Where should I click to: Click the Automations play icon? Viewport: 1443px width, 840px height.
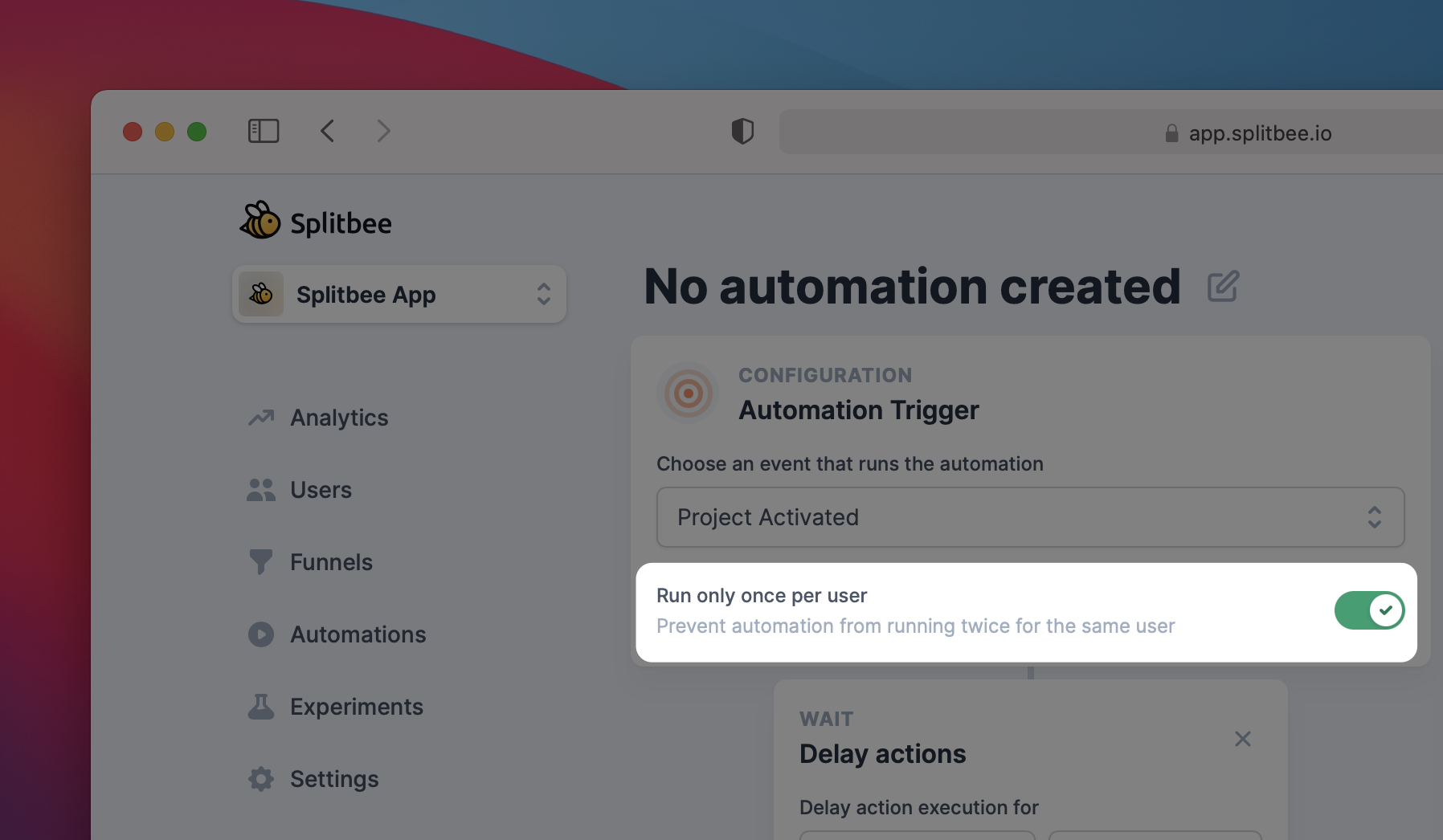click(x=261, y=634)
